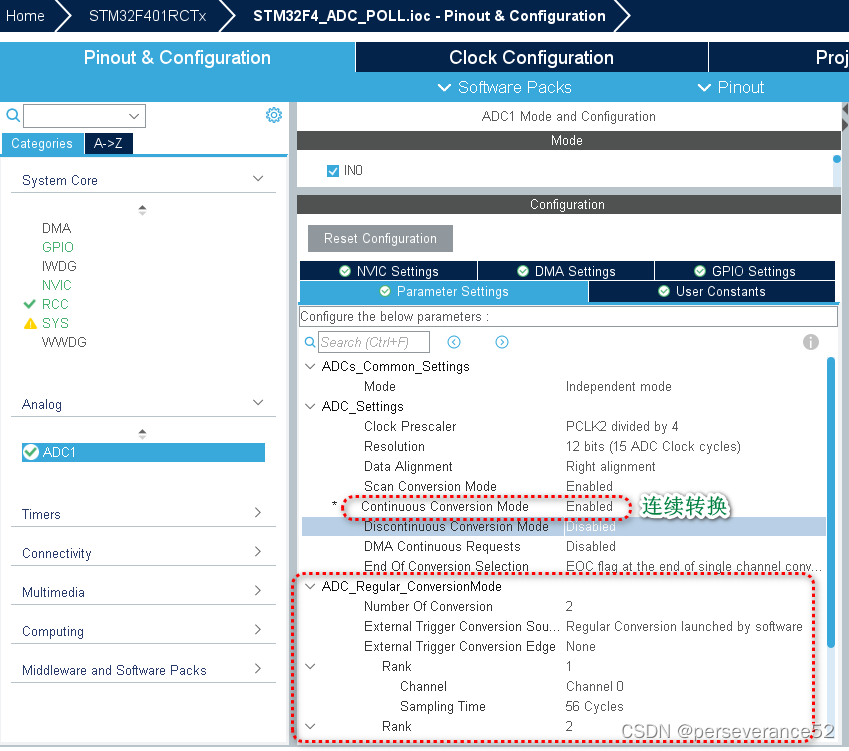849x751 pixels.
Task: Click the parameter info icon
Action: pyautogui.click(x=811, y=342)
